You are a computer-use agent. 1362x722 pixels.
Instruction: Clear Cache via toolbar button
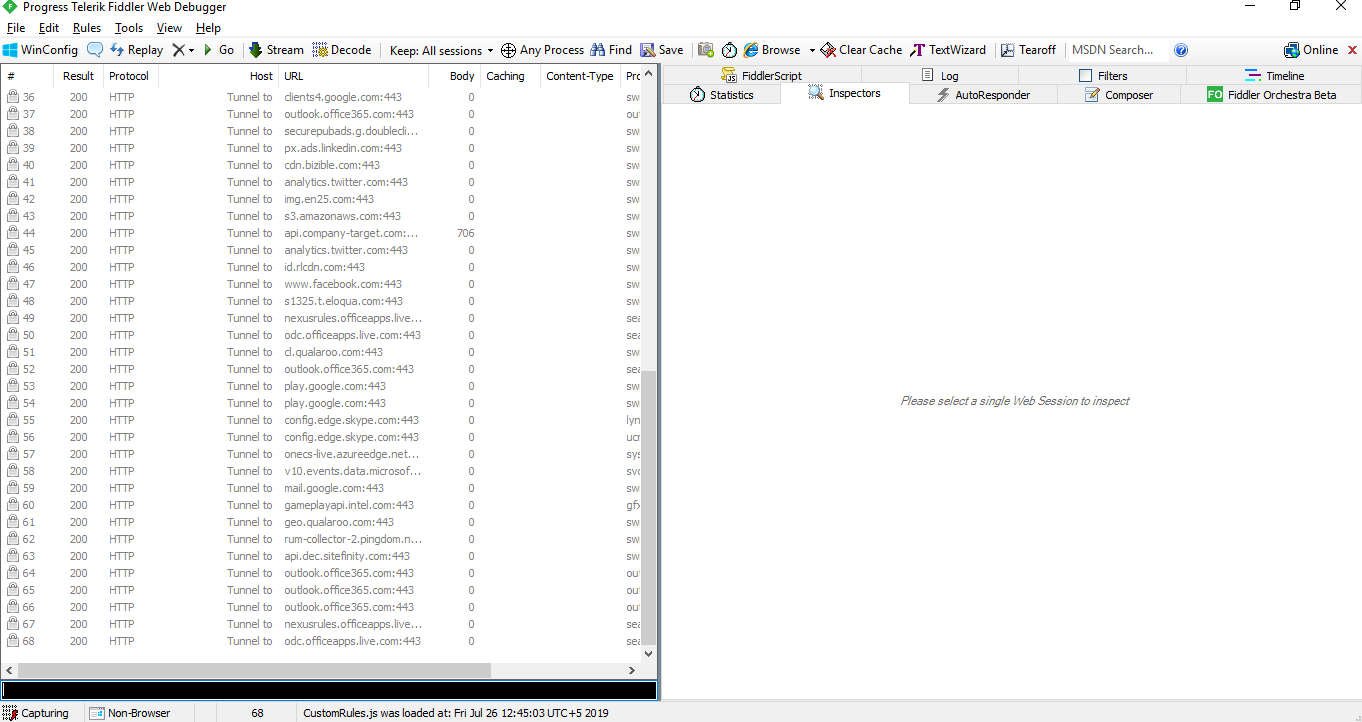(861, 50)
